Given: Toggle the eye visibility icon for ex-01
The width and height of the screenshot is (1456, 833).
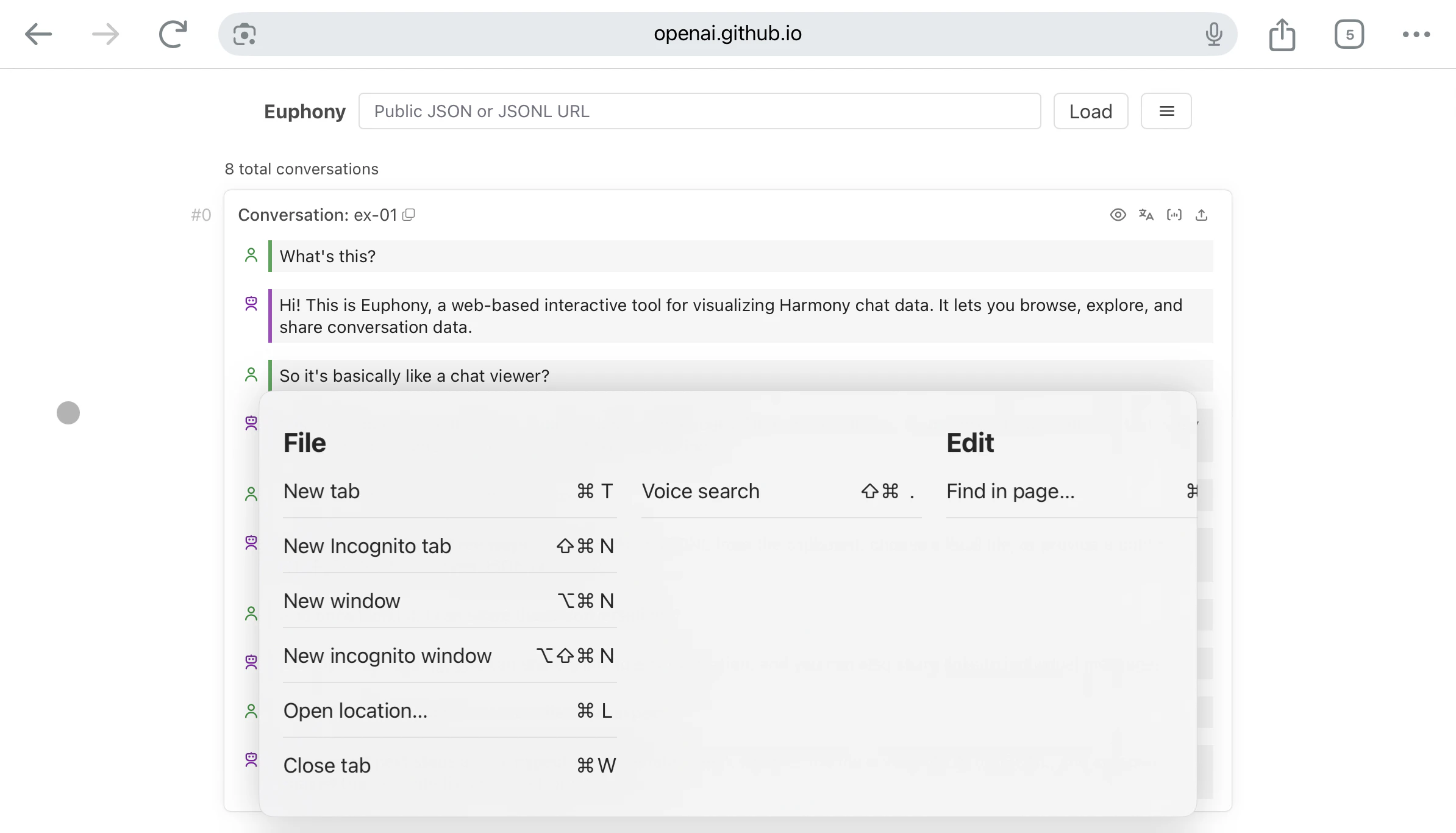Looking at the screenshot, I should [1118, 215].
